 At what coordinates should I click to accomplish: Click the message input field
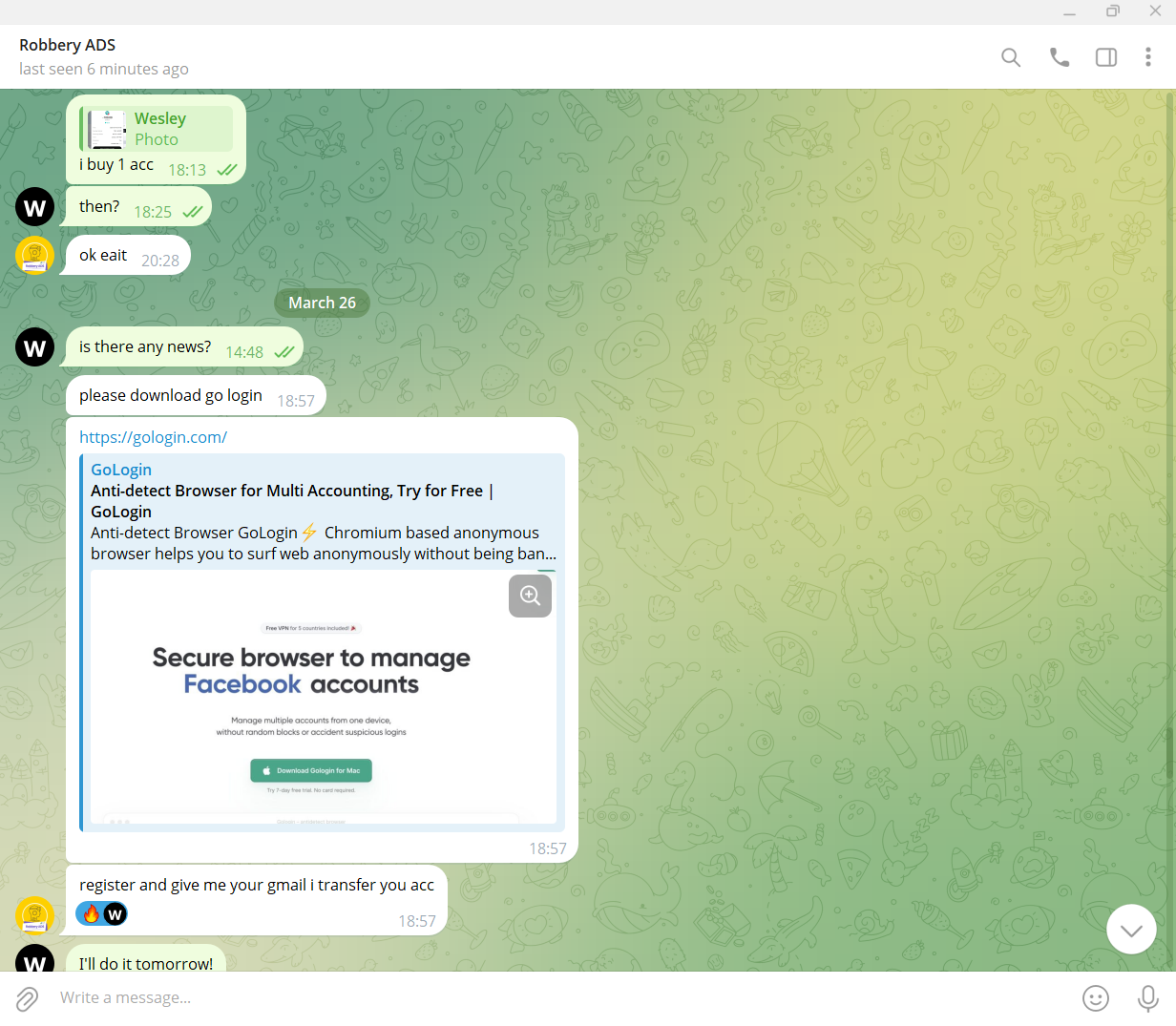coord(563,997)
